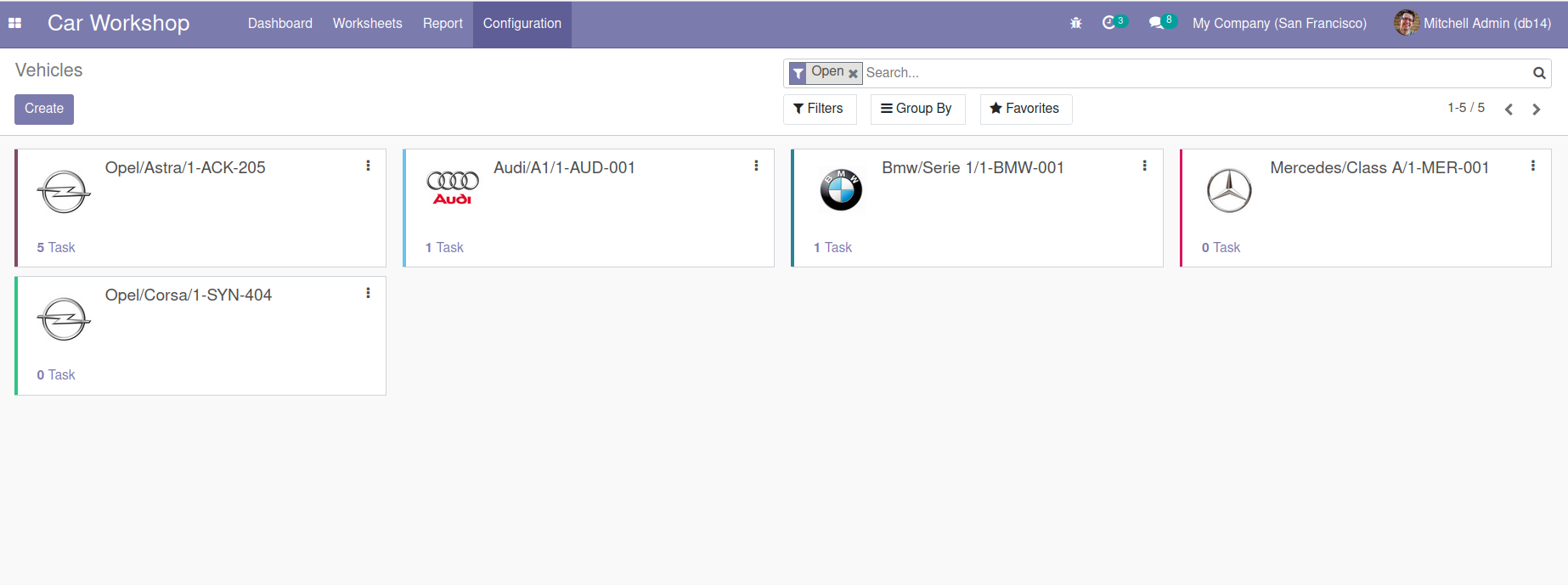1568x585 pixels.
Task: Go to the next page arrow
Action: (x=1536, y=109)
